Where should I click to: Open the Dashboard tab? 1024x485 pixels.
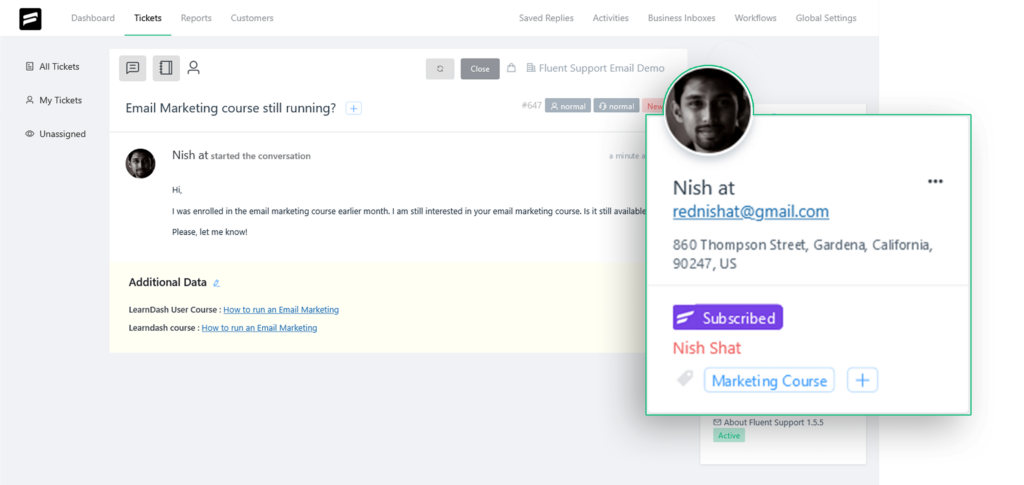(93, 18)
